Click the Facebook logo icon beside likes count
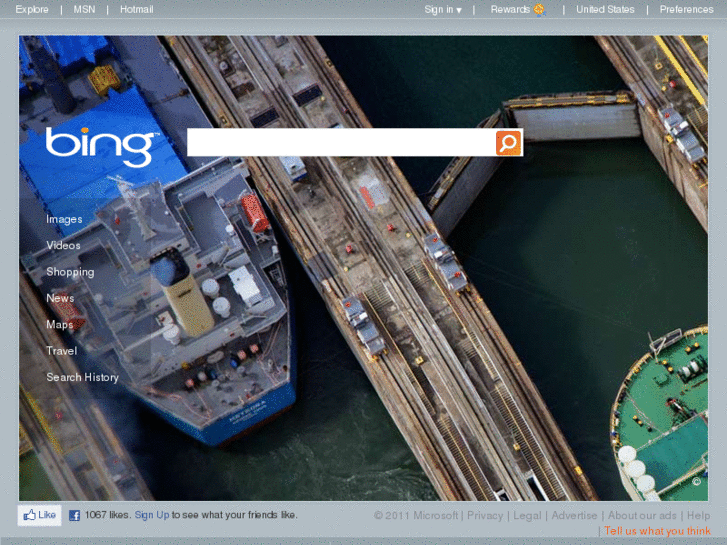Image resolution: width=727 pixels, height=545 pixels. coord(74,515)
